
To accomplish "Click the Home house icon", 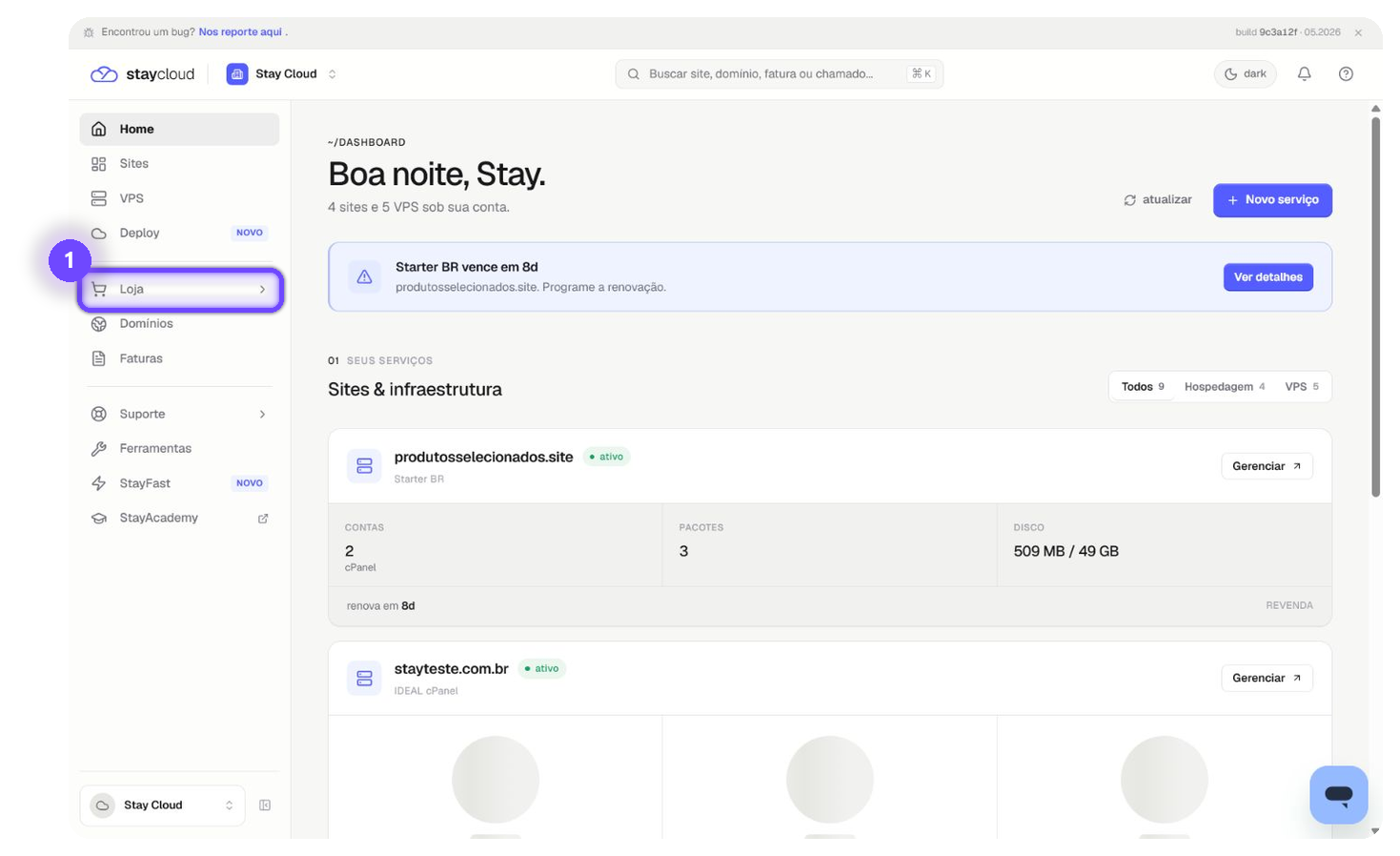I will pos(99,130).
